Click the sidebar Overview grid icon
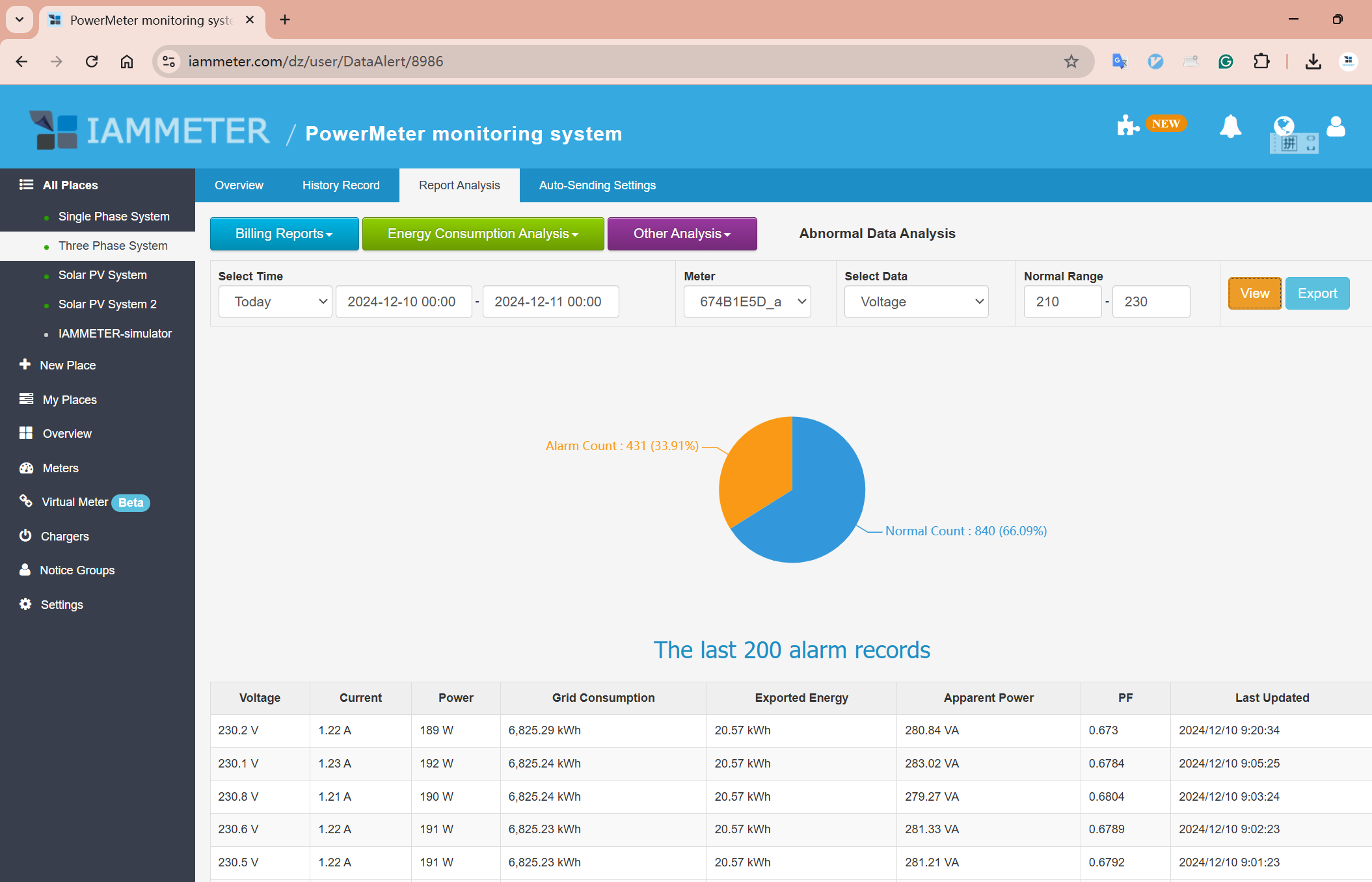The image size is (1372, 882). point(26,433)
